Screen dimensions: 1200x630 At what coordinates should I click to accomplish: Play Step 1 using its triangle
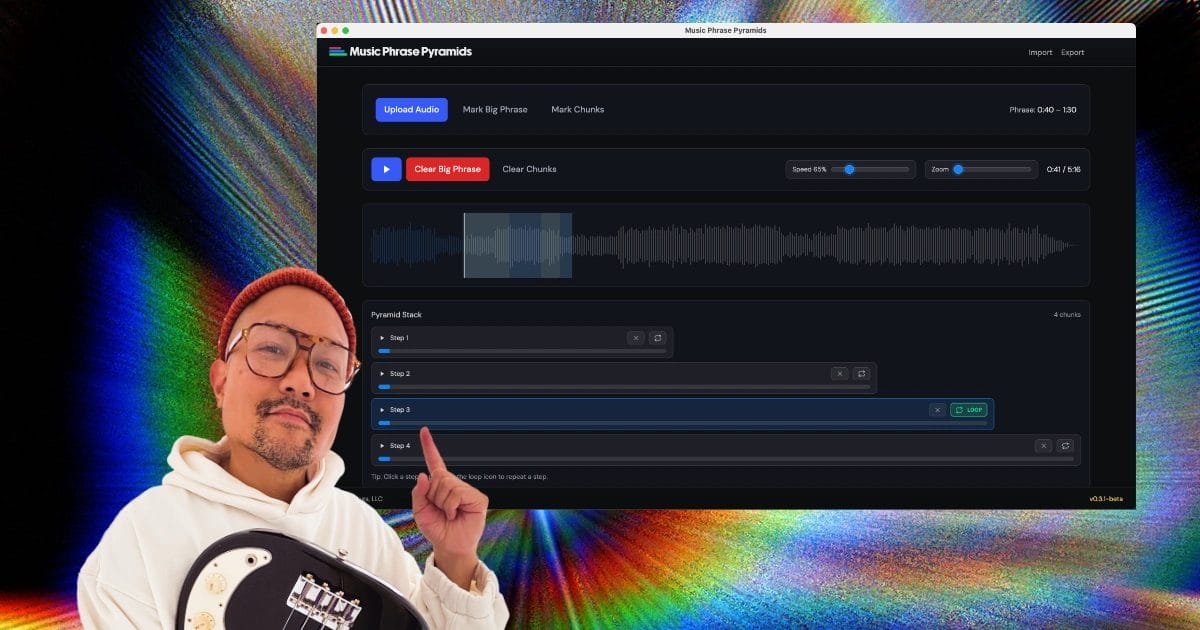pos(382,338)
